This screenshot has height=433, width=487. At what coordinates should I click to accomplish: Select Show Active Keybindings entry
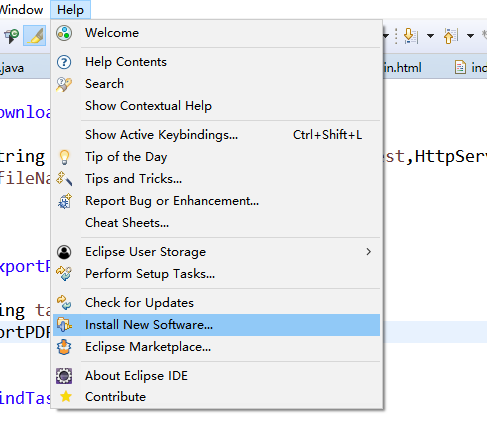216,135
